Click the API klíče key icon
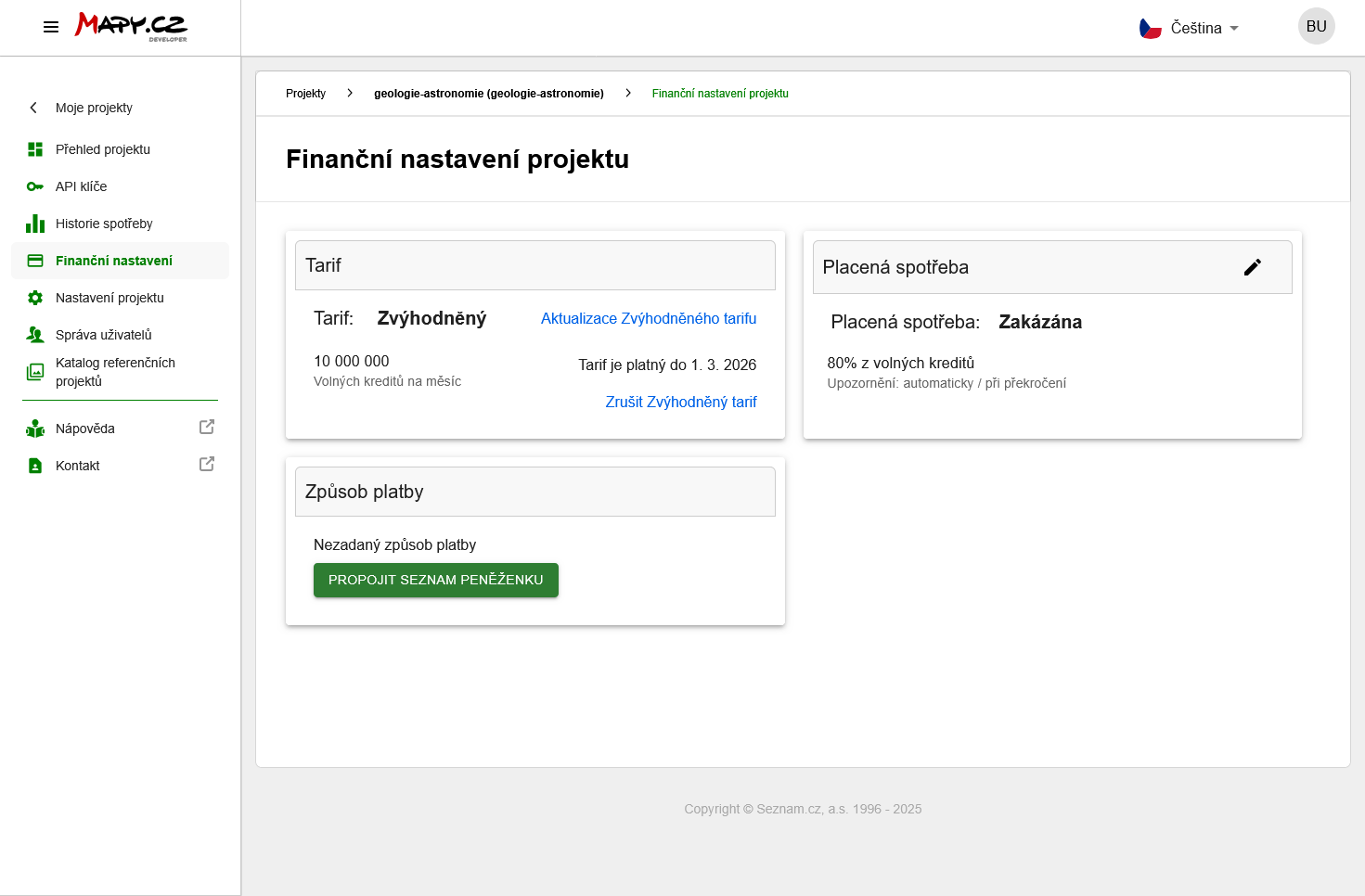The image size is (1365, 896). click(35, 186)
